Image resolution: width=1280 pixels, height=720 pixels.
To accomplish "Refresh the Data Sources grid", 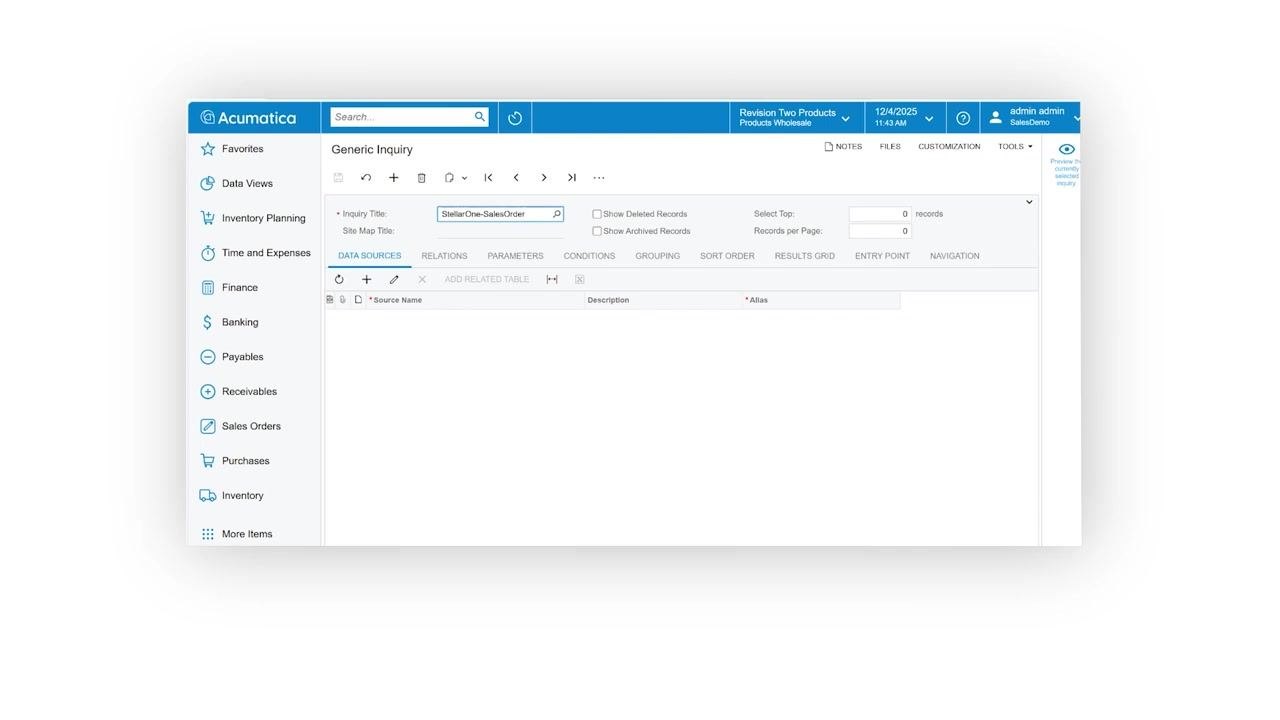I will click(x=339, y=280).
